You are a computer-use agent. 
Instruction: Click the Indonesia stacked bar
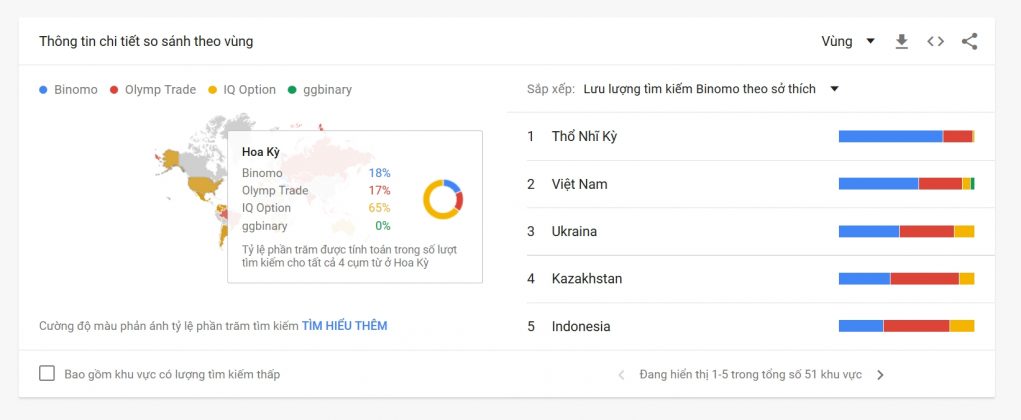pyautogui.click(x=906, y=326)
